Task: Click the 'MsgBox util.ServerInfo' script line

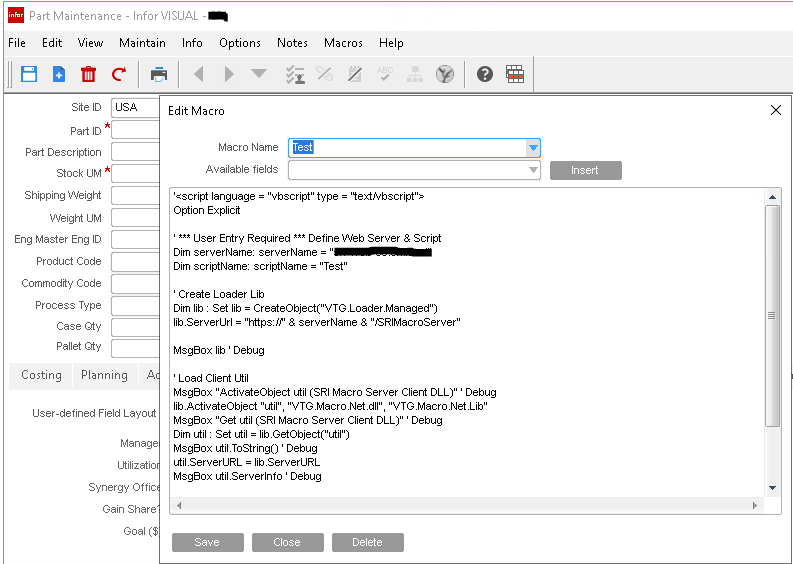Action: coord(247,476)
